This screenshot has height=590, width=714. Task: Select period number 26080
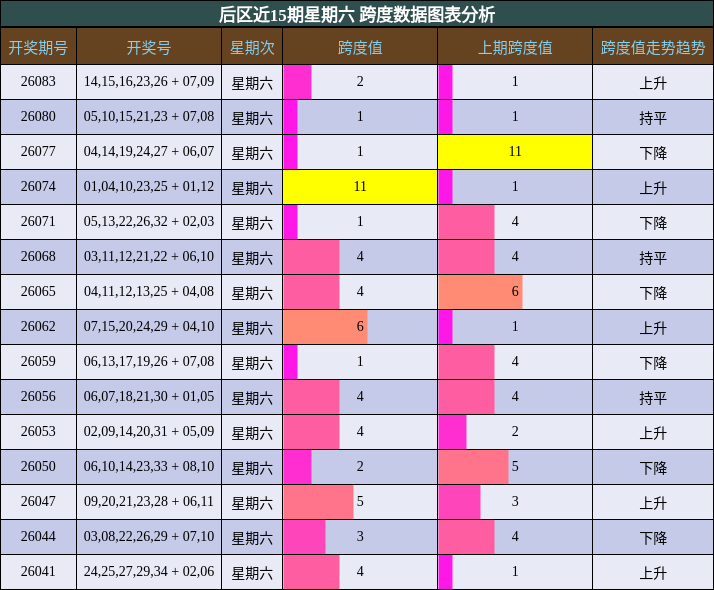coord(38,117)
